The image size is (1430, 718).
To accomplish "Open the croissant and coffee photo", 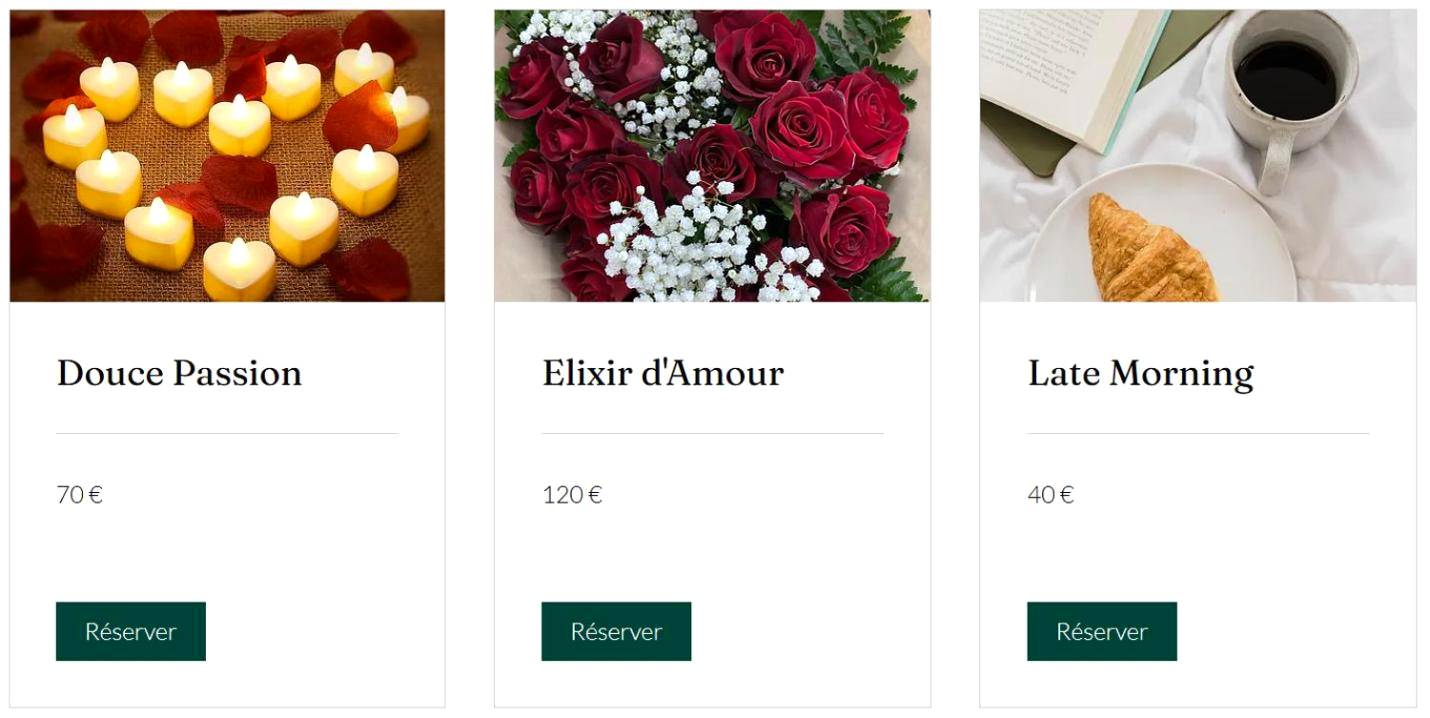I will pos(1198,155).
